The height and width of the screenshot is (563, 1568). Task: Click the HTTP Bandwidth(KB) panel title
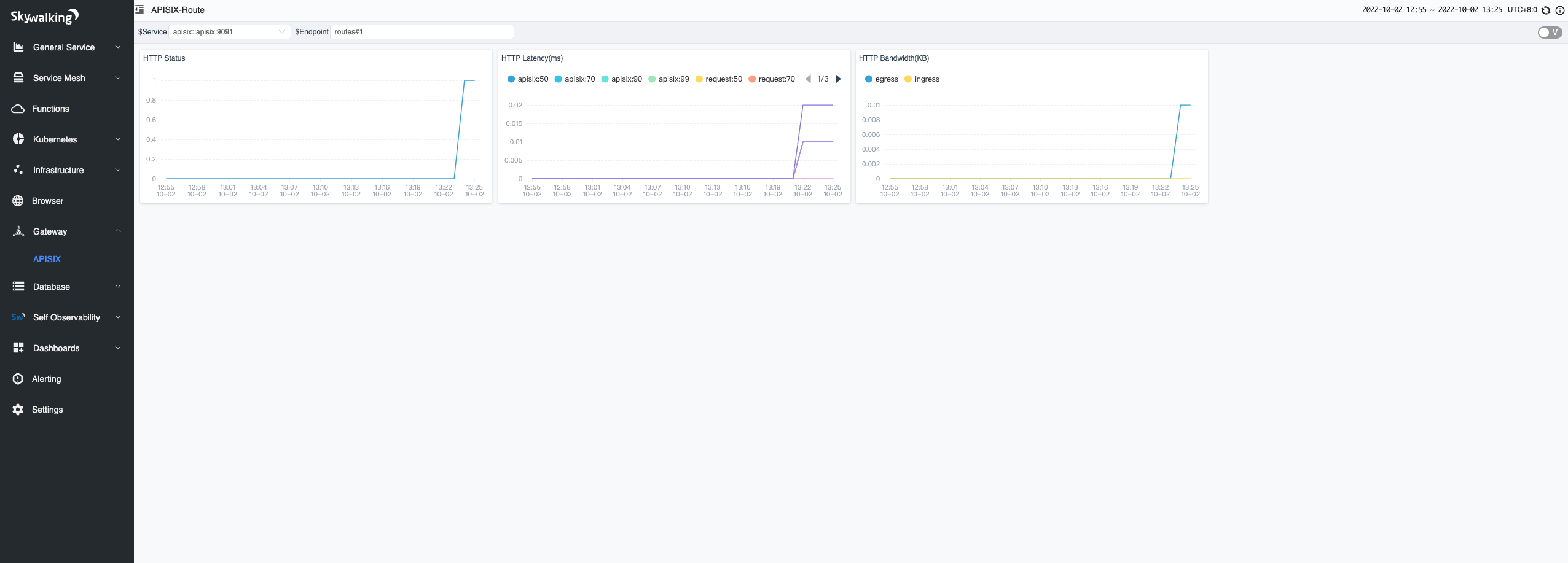tap(894, 58)
